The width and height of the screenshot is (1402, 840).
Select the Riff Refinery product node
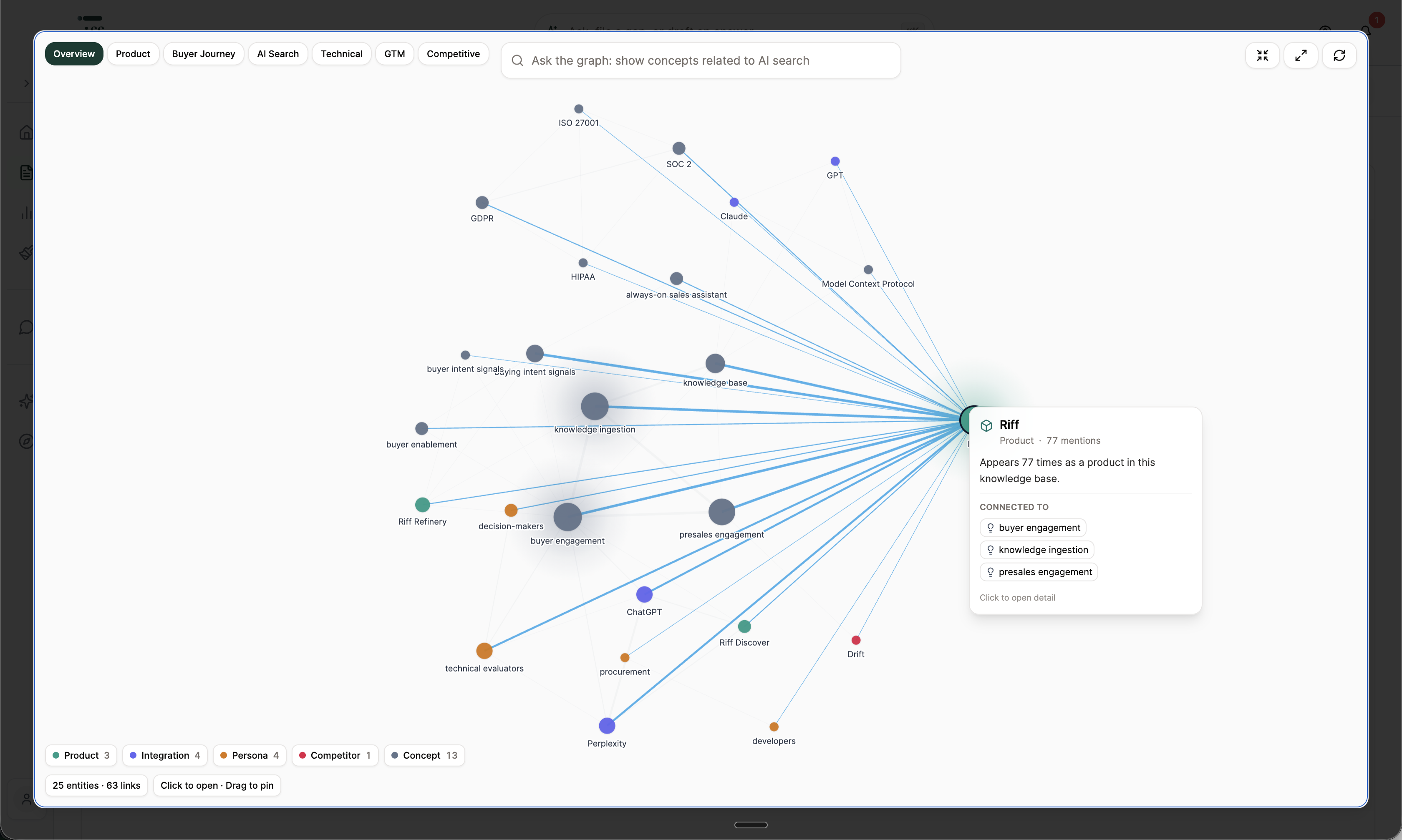pos(422,504)
